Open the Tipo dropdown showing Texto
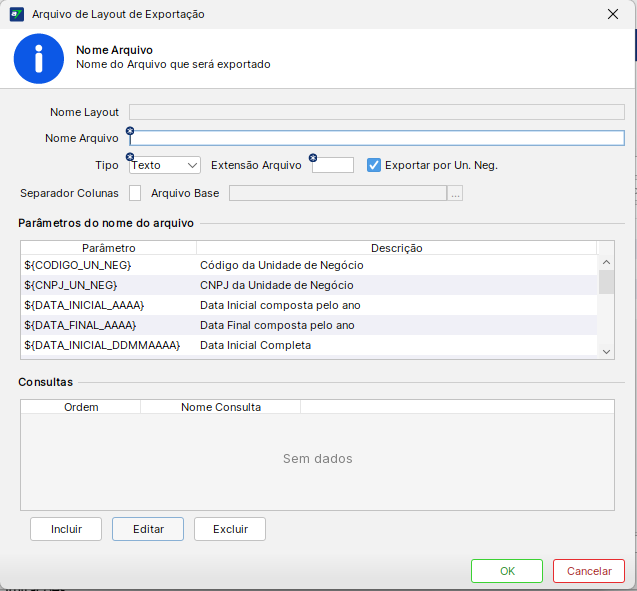This screenshot has width=637, height=591. click(x=165, y=165)
